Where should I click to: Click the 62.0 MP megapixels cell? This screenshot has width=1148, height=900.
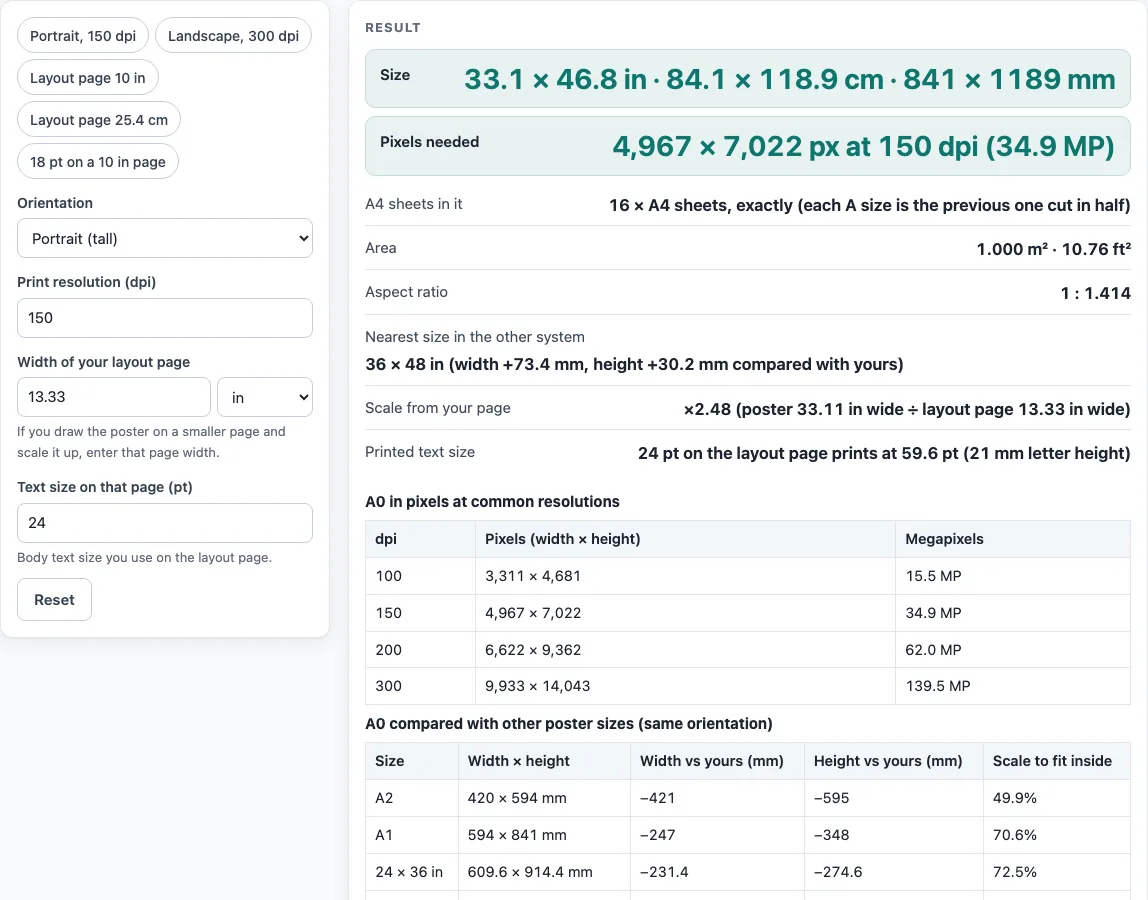1013,650
